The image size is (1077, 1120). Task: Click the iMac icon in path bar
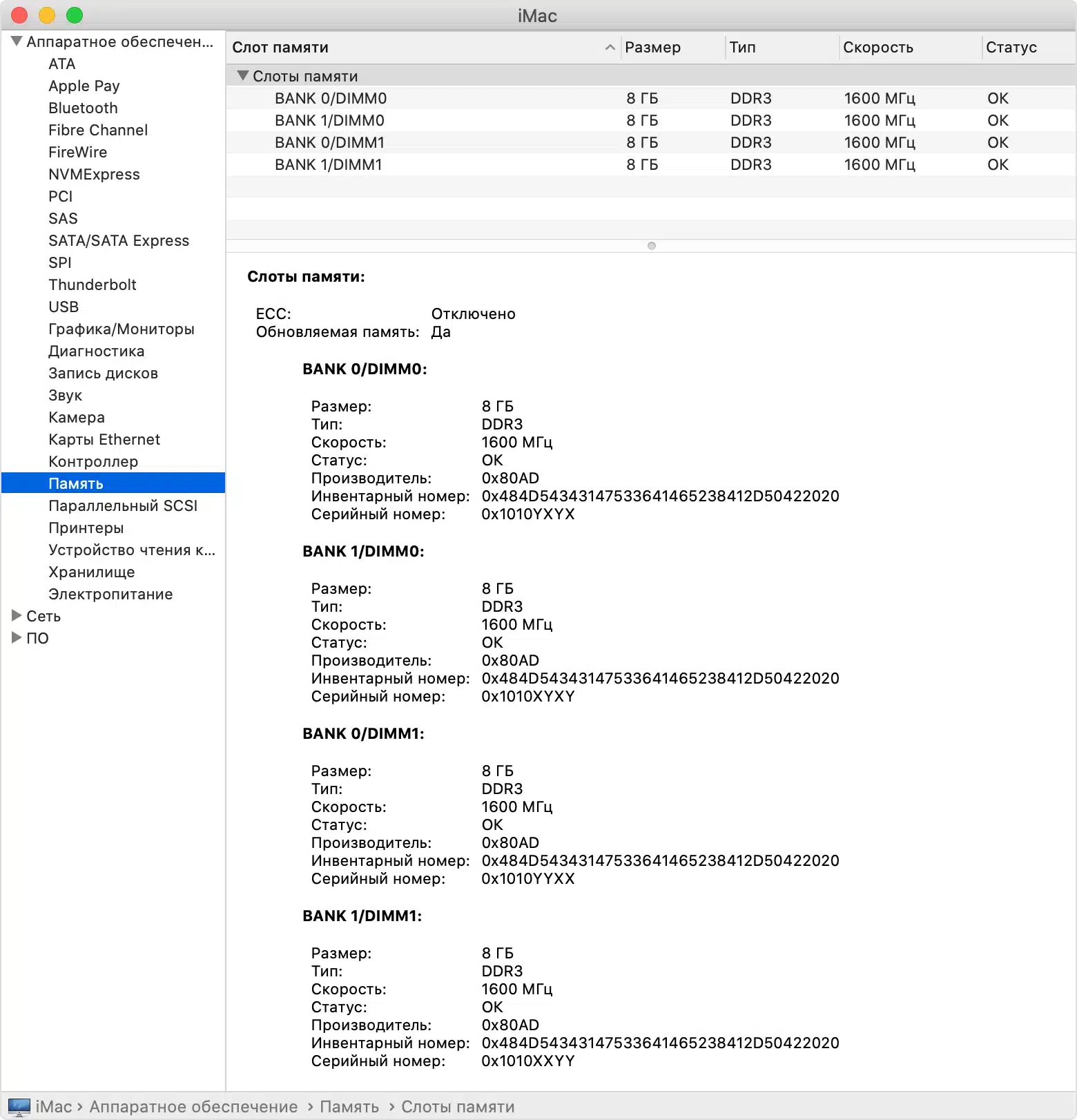click(19, 1106)
